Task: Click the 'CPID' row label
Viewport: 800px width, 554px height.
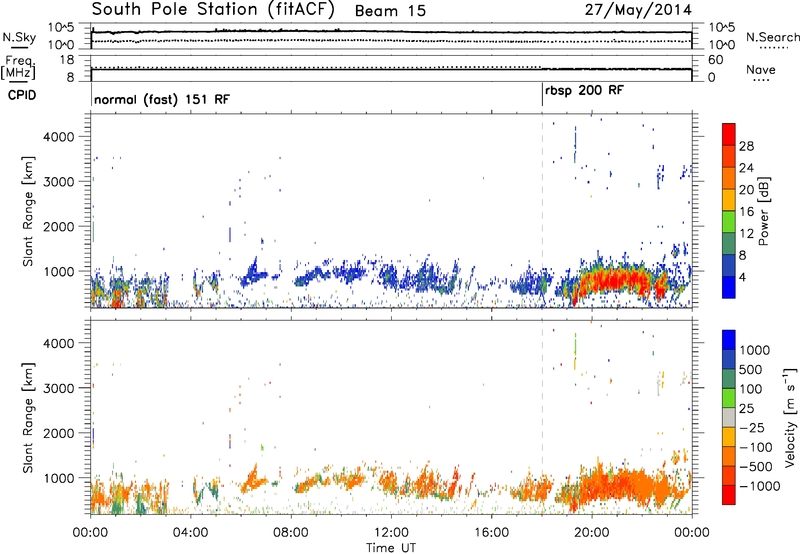Action: [x=22, y=95]
